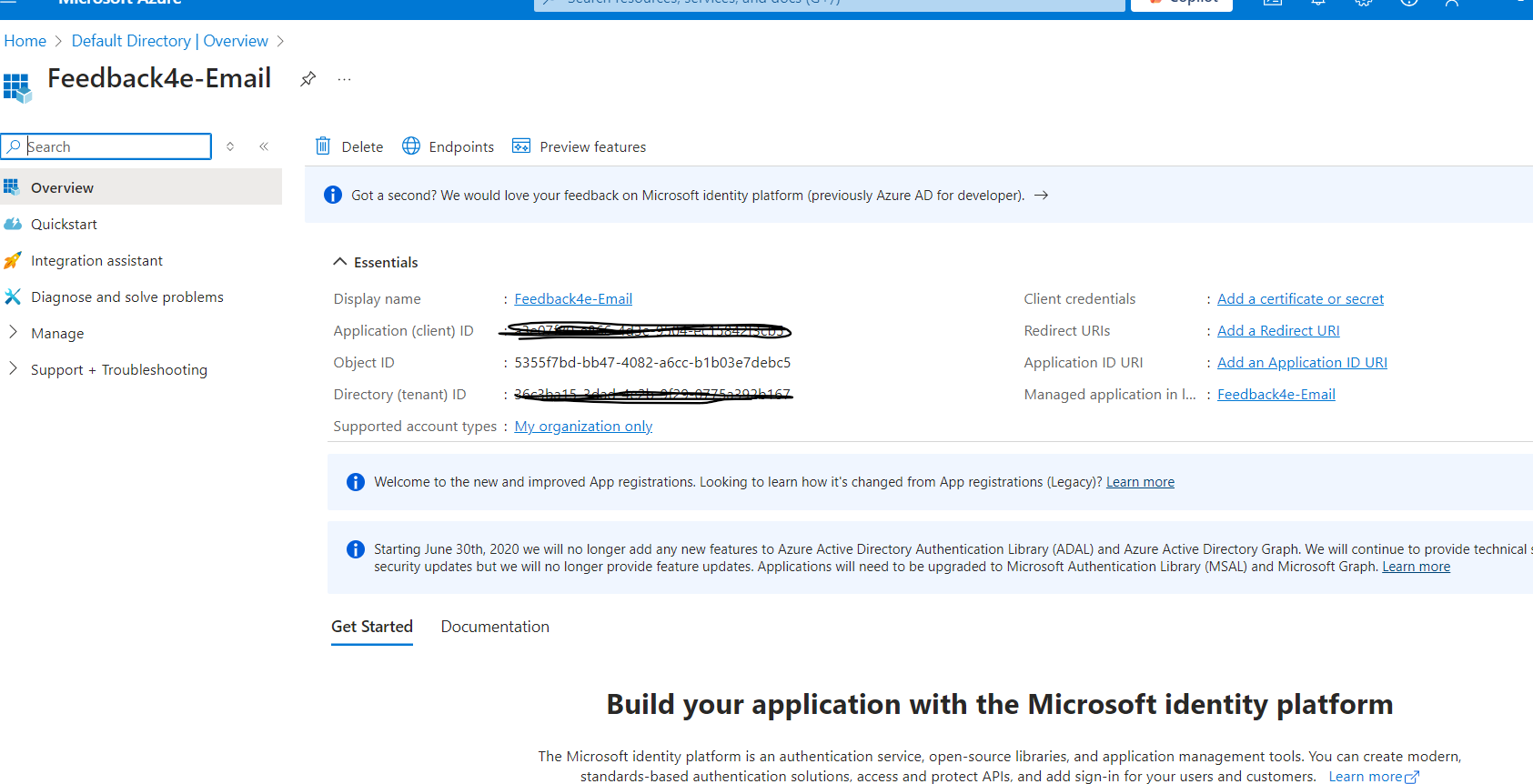Screen dimensions: 1533x784
Task: Expand Support + Troubleshooting section
Action: click(x=118, y=370)
